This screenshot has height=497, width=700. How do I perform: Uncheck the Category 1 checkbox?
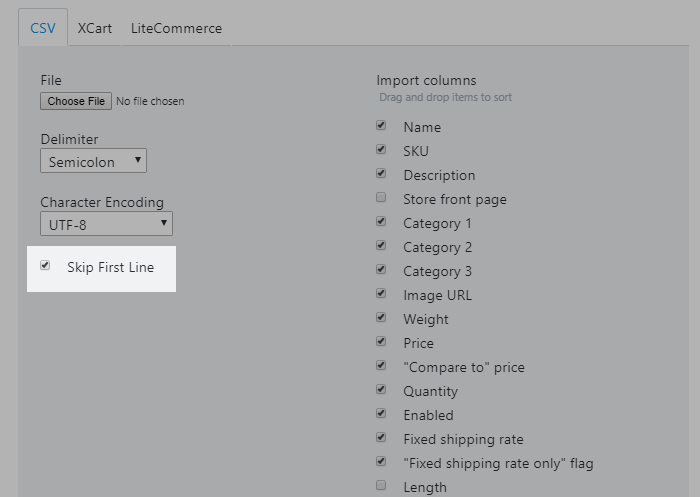381,222
